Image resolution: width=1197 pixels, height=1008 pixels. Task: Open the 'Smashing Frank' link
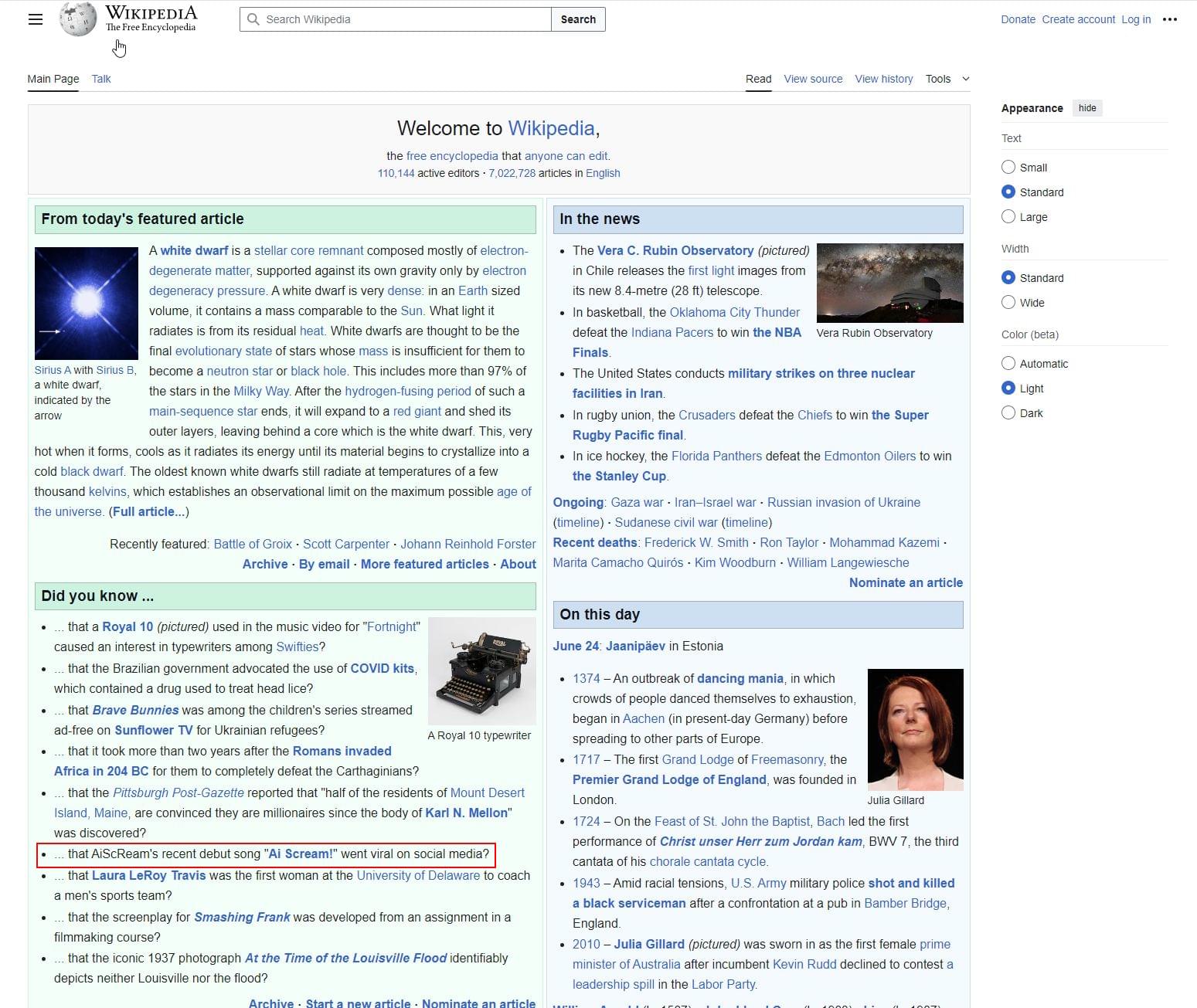click(242, 917)
